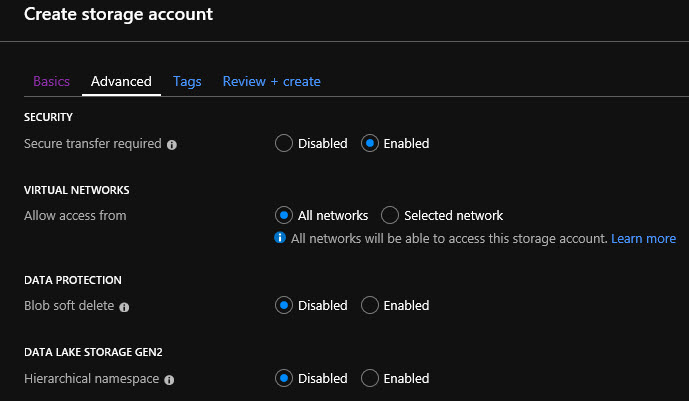689x401 pixels.
Task: Click the Blob soft delete label
Action: (69, 306)
